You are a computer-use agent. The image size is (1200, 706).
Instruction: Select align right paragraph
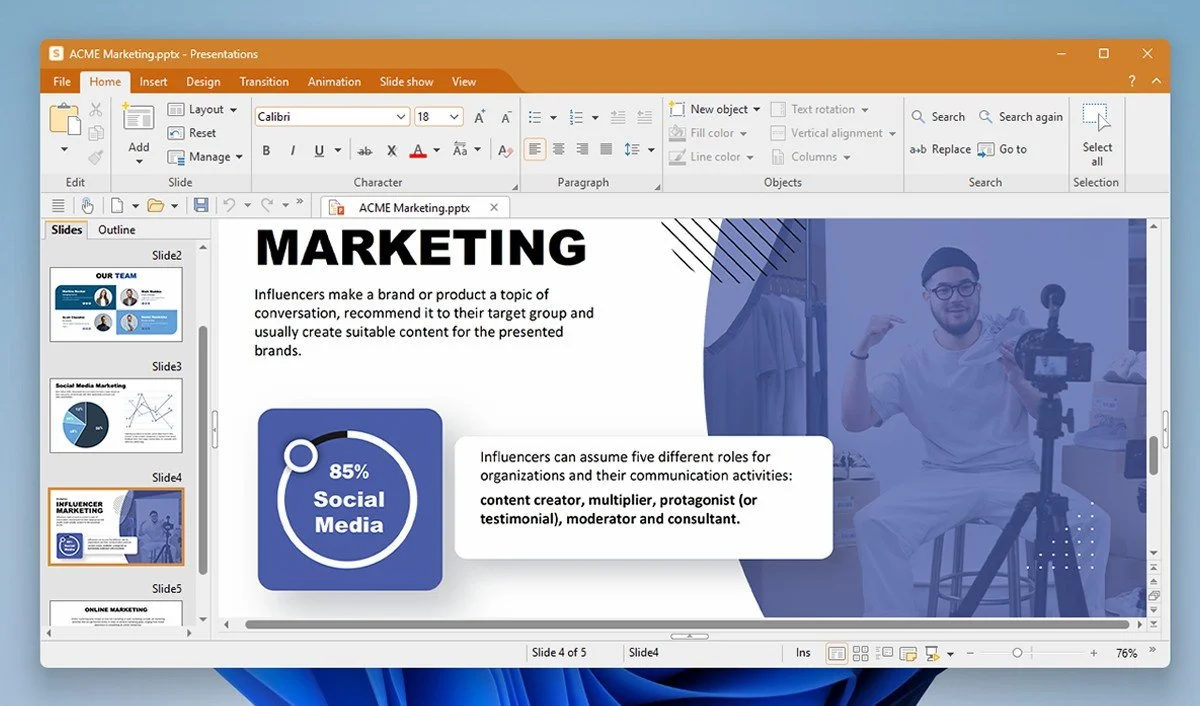[x=582, y=149]
